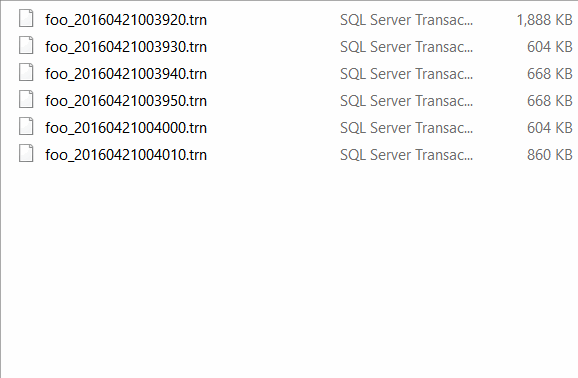Choose the file name foo_20160421003950.trn
The width and height of the screenshot is (578, 378).
click(126, 101)
